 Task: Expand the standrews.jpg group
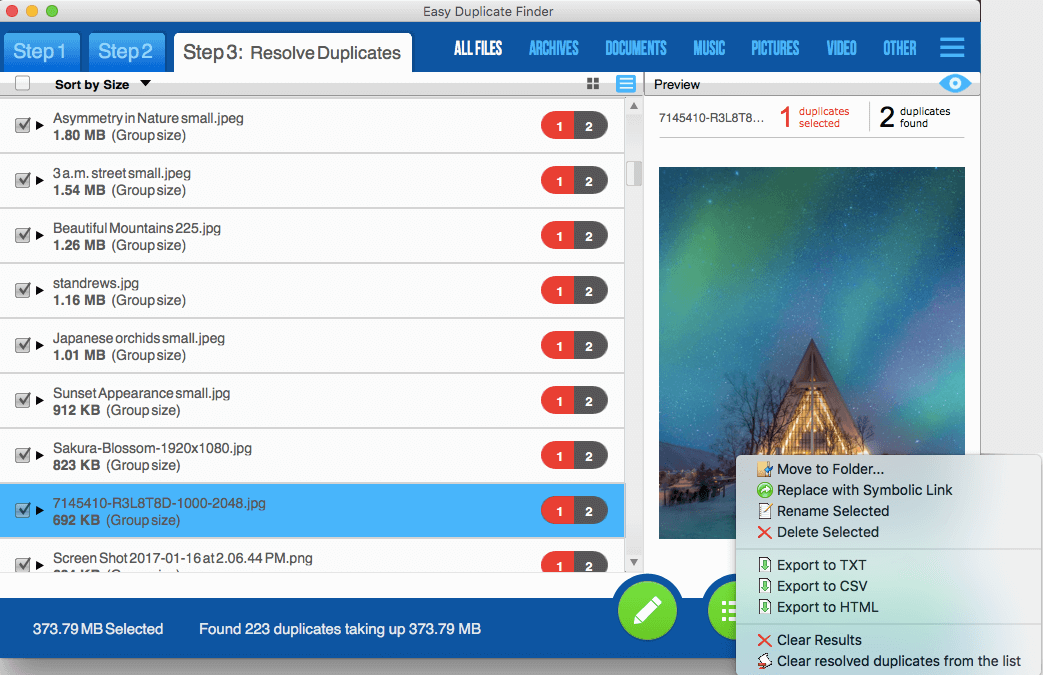[x=40, y=291]
